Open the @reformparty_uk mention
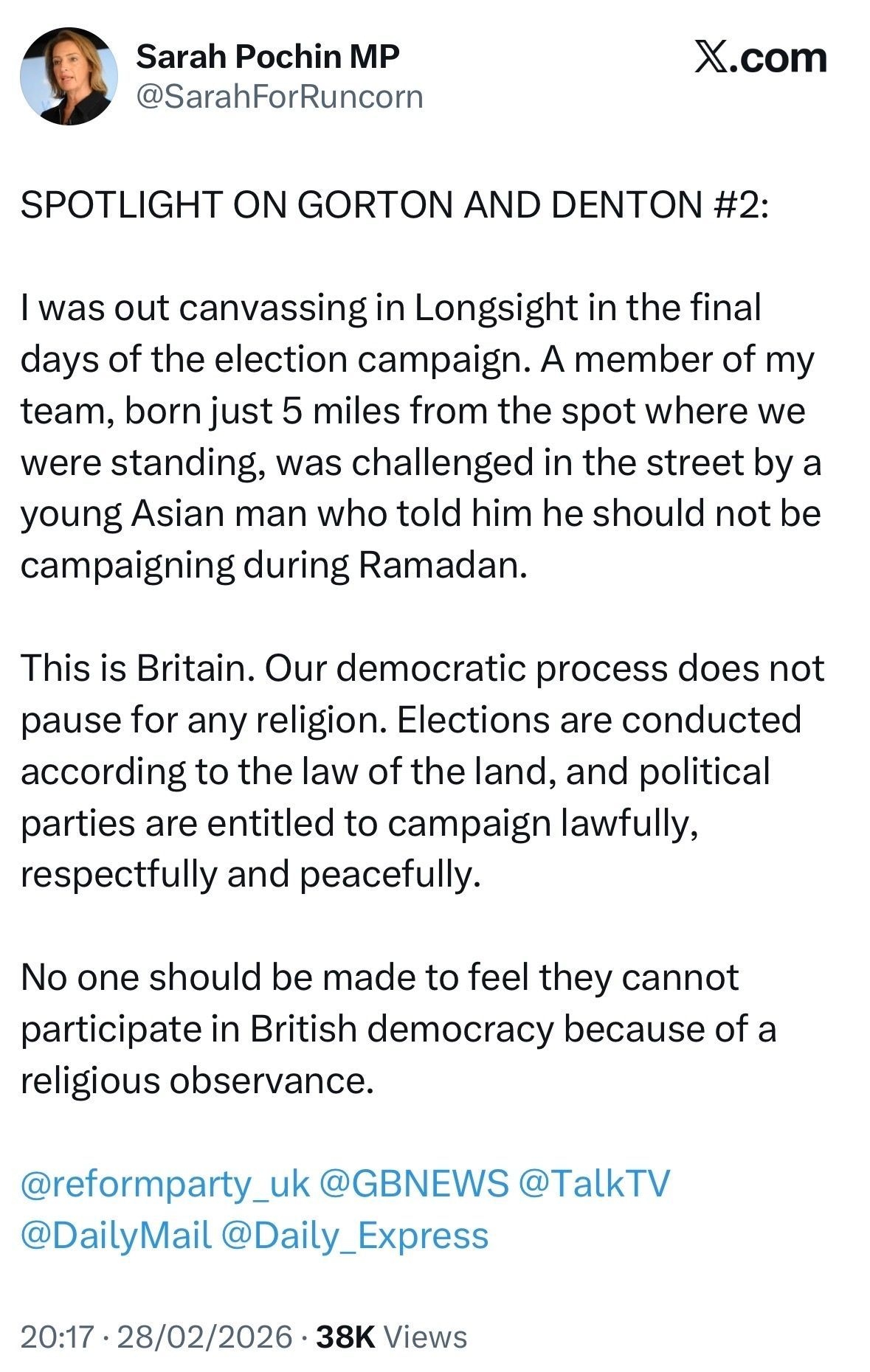Viewport: 870px width, 1372px height. coord(165,1183)
